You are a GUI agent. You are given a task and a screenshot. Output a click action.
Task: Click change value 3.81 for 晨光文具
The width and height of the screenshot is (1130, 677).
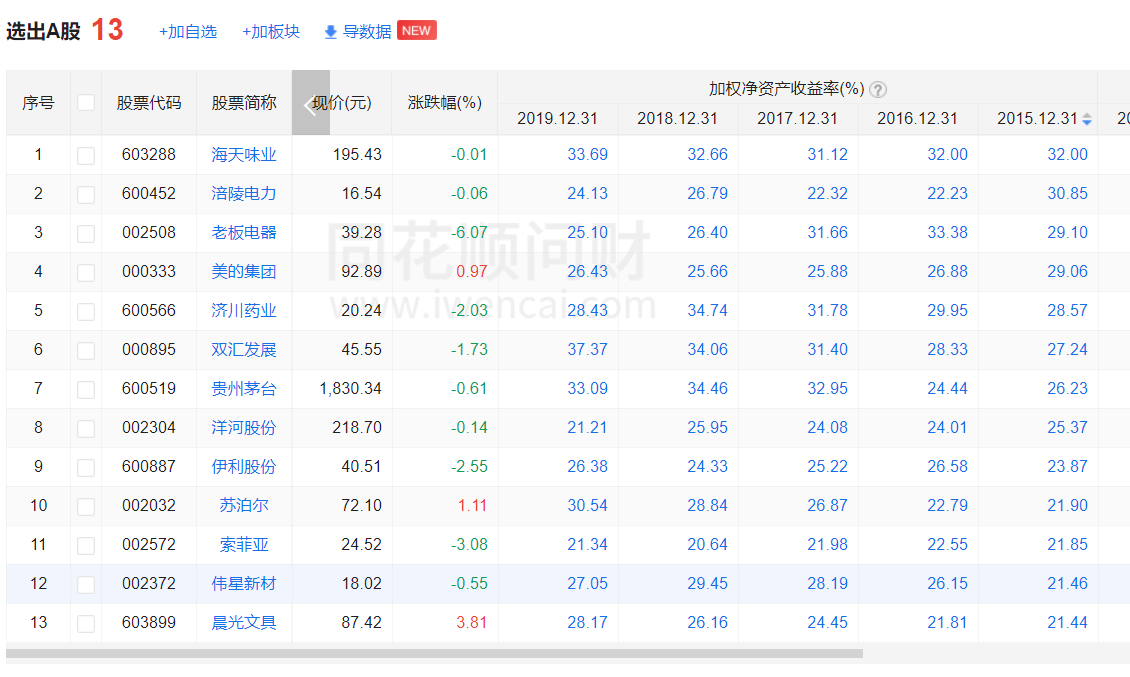(472, 621)
